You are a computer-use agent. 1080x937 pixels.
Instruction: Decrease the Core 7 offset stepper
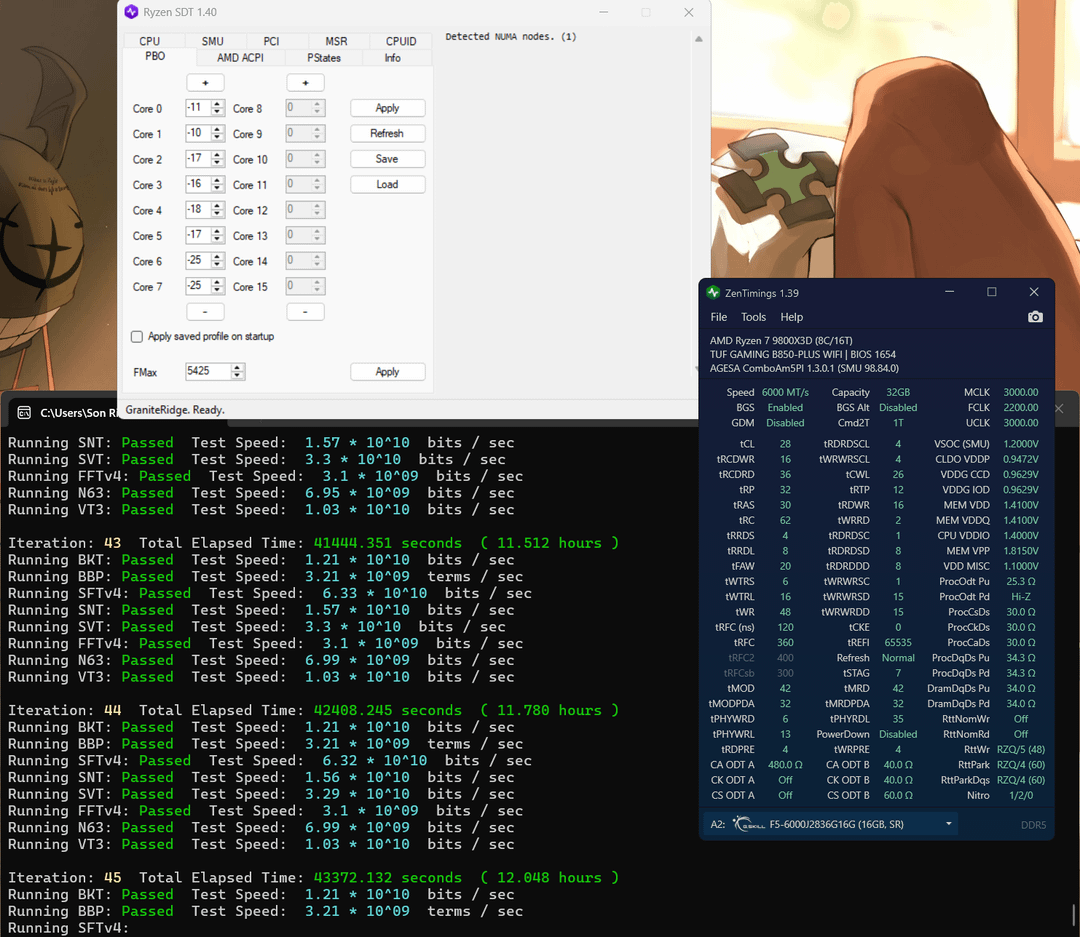[218, 291]
